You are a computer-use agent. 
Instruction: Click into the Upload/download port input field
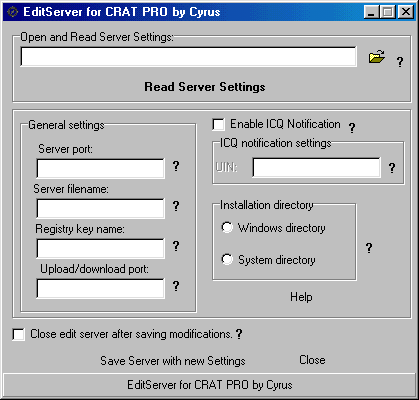coord(100,289)
